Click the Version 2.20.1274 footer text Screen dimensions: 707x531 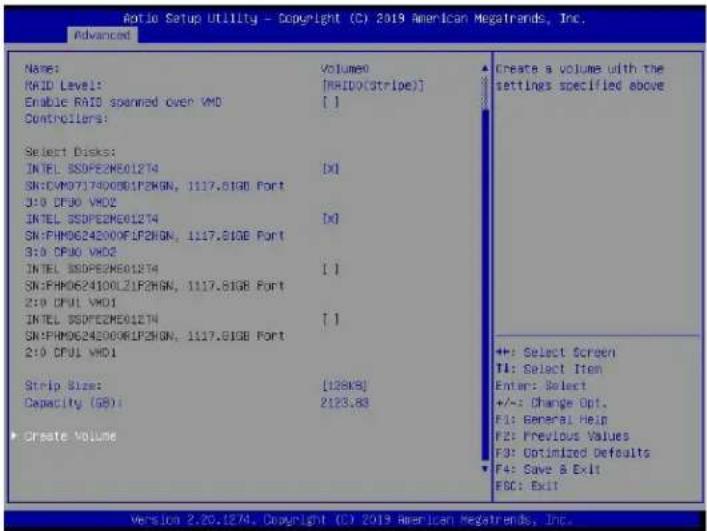pos(352,520)
